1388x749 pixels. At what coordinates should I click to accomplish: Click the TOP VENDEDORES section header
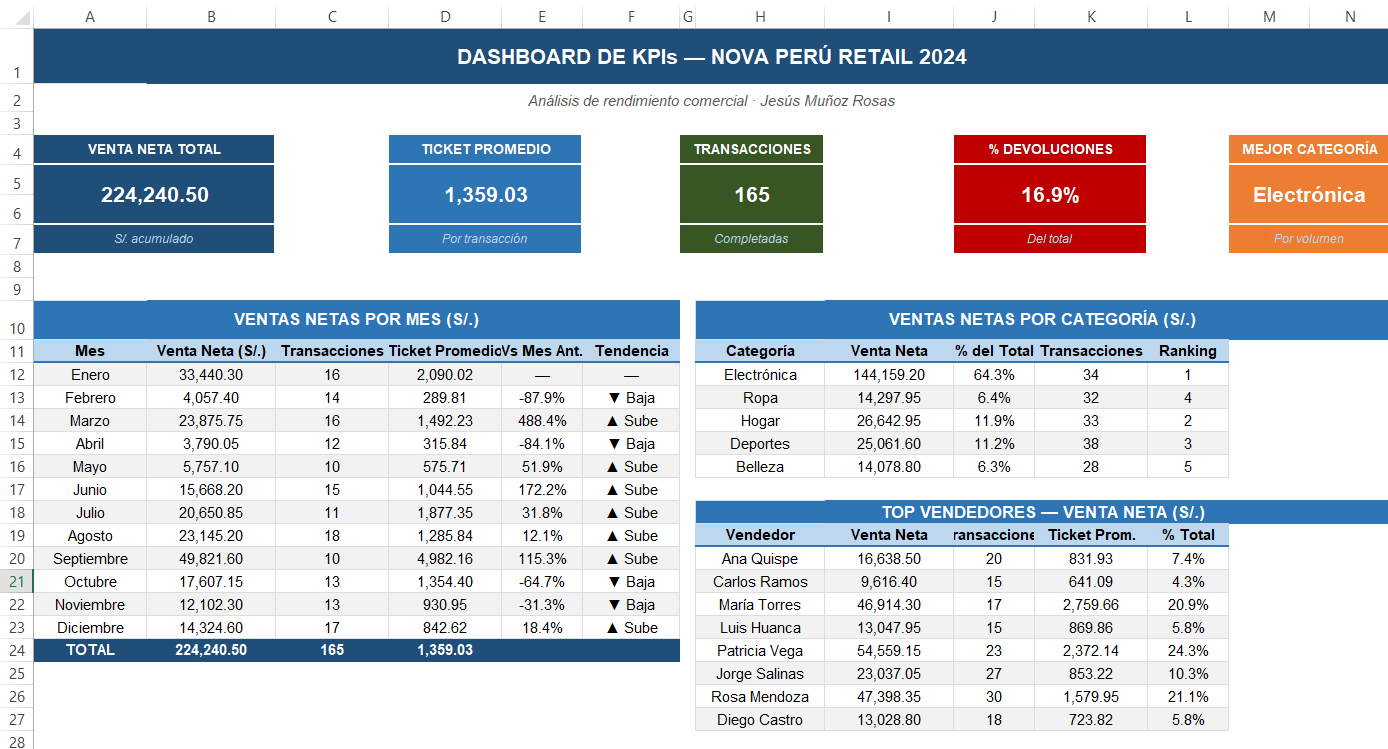tap(1042, 512)
